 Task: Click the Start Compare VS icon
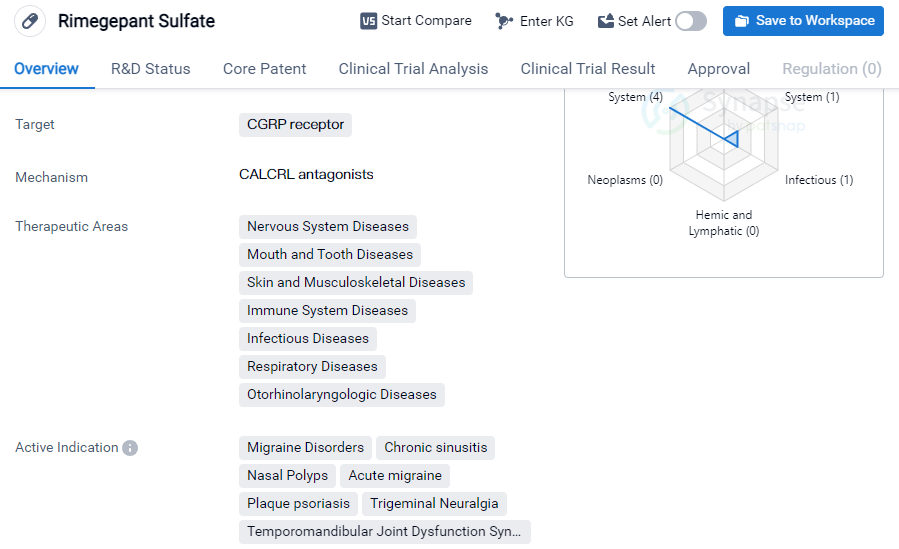coord(368,21)
